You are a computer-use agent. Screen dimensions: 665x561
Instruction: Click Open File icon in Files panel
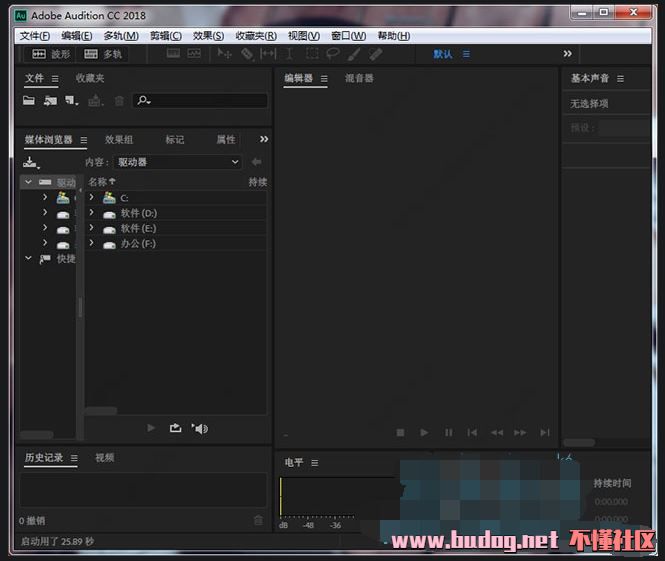coord(29,100)
